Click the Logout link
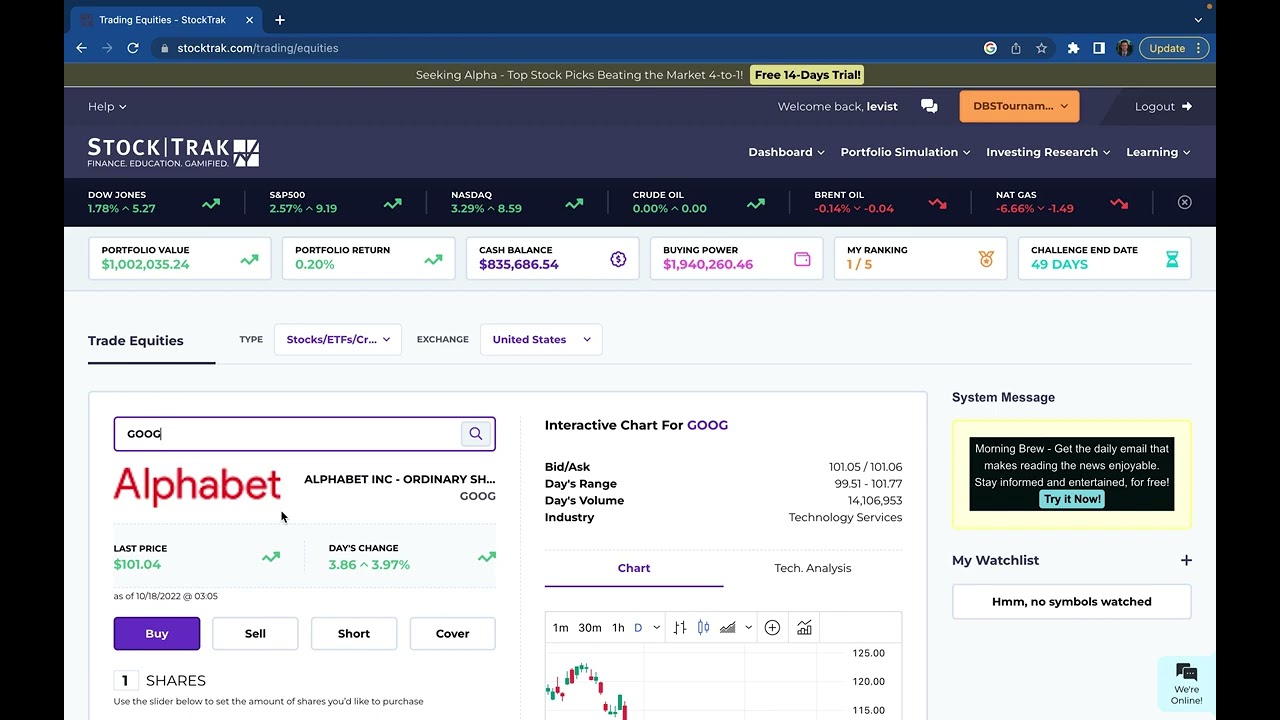 [1163, 107]
